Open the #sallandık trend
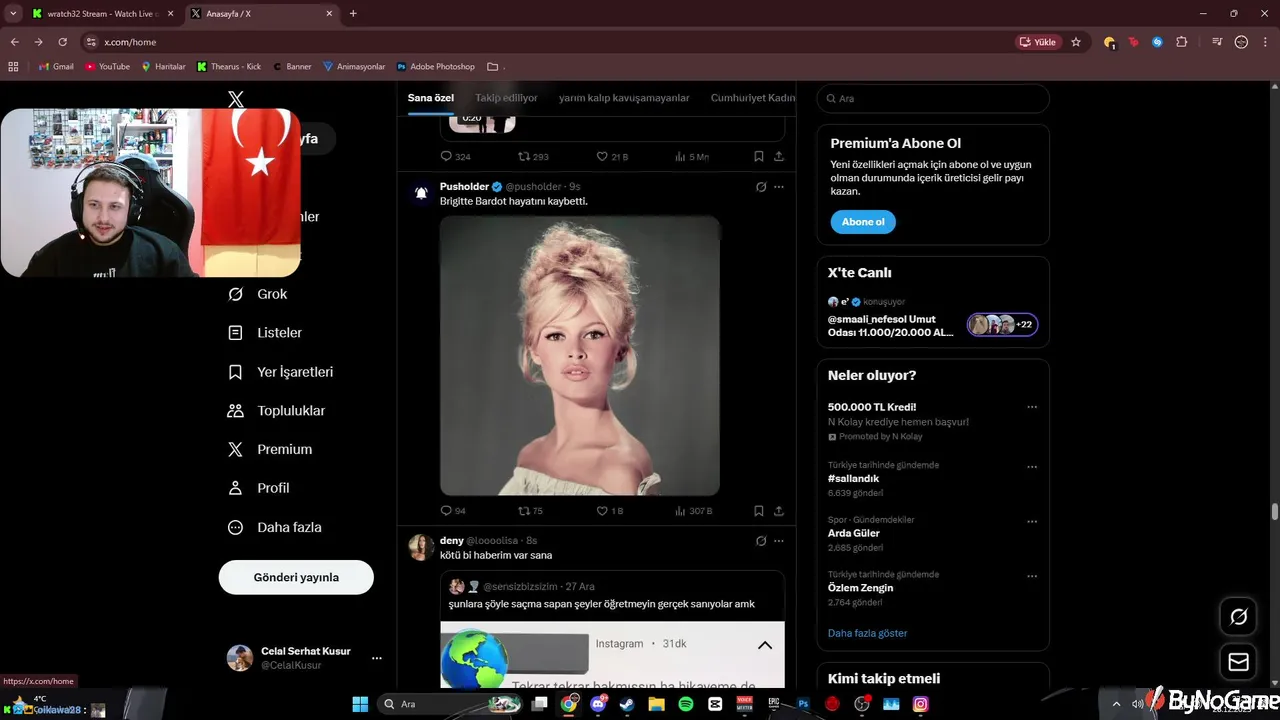The image size is (1280, 720). (x=853, y=479)
